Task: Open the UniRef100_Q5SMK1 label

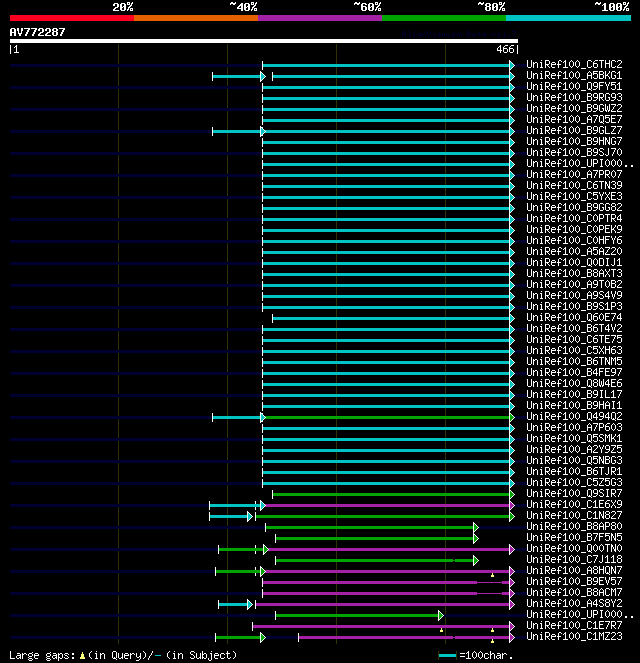Action: (x=574, y=438)
